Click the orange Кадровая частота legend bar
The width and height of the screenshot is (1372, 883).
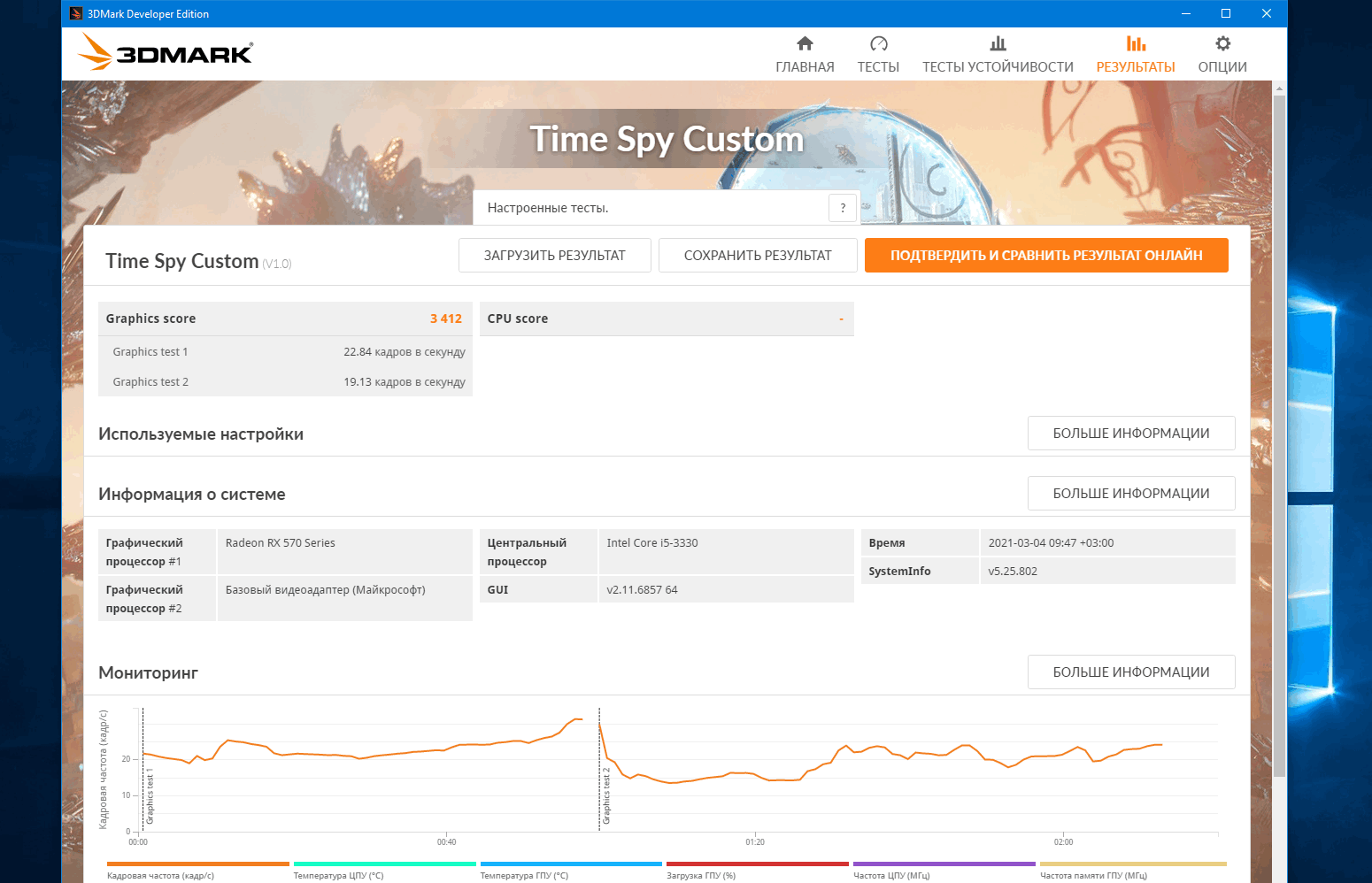(x=198, y=864)
